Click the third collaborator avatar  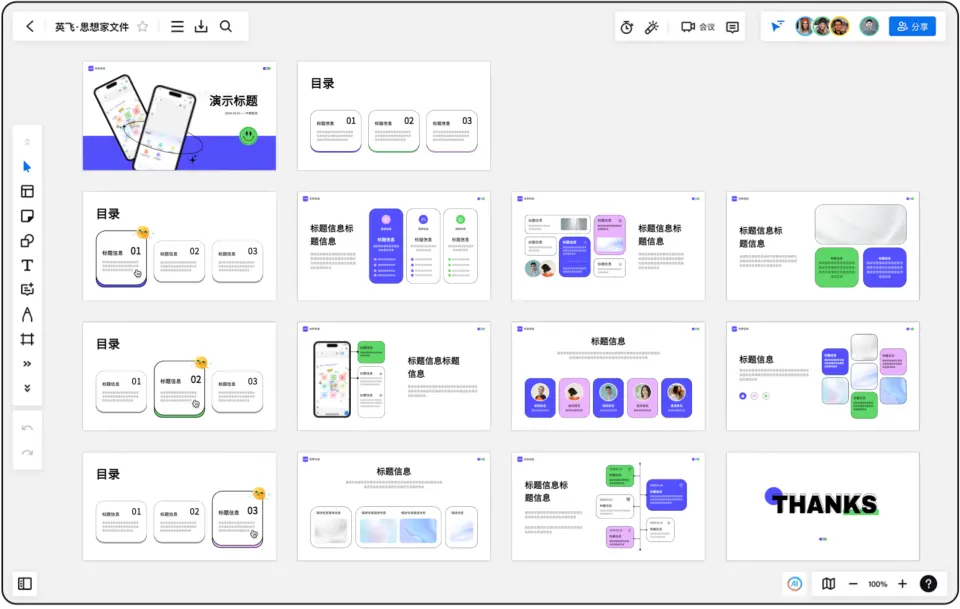coord(840,26)
